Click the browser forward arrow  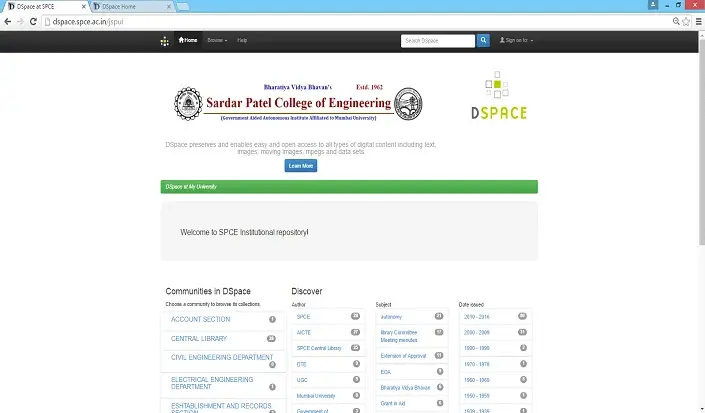20,22
